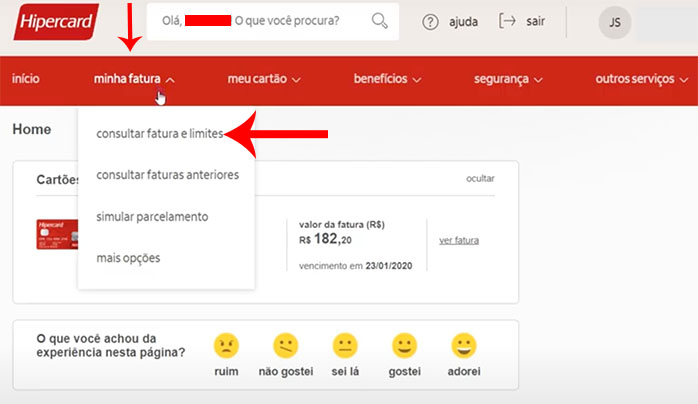Select the neutral 'sei lá' face
Image resolution: width=698 pixels, height=404 pixels.
click(x=345, y=345)
